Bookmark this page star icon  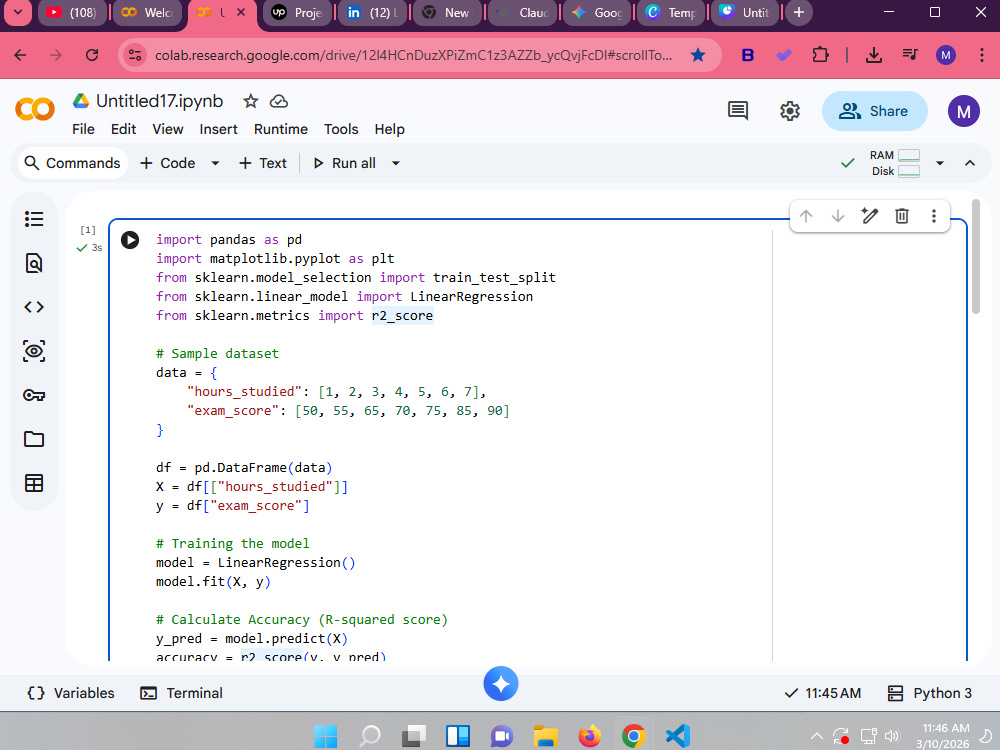tap(698, 55)
